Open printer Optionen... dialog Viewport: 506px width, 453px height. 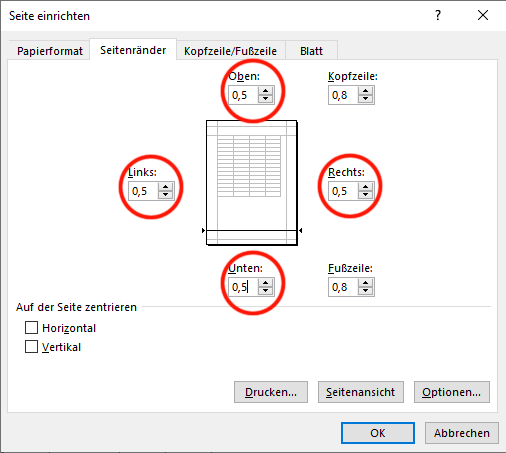pos(452,392)
